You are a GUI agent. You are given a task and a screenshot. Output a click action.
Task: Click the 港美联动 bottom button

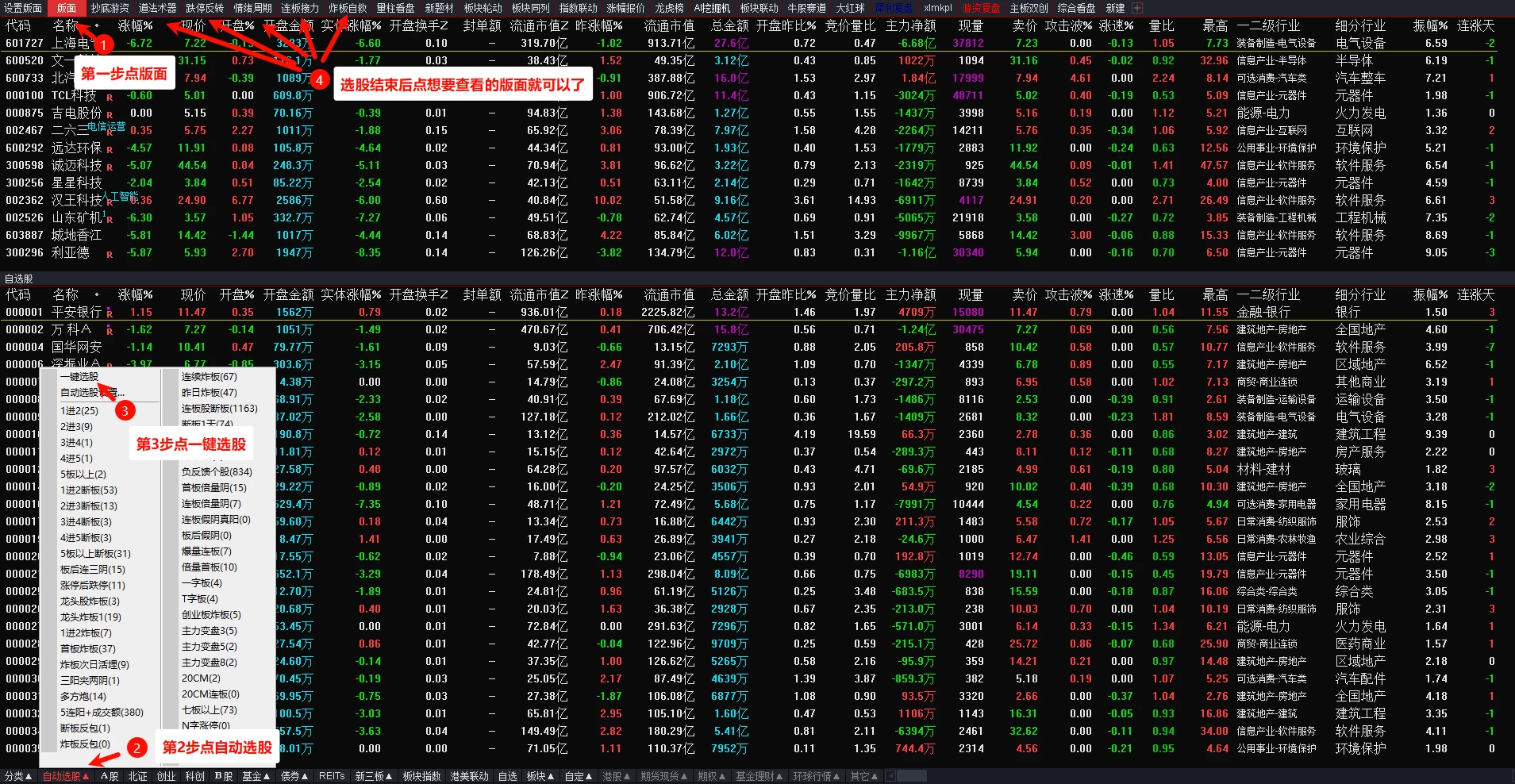coord(469,776)
